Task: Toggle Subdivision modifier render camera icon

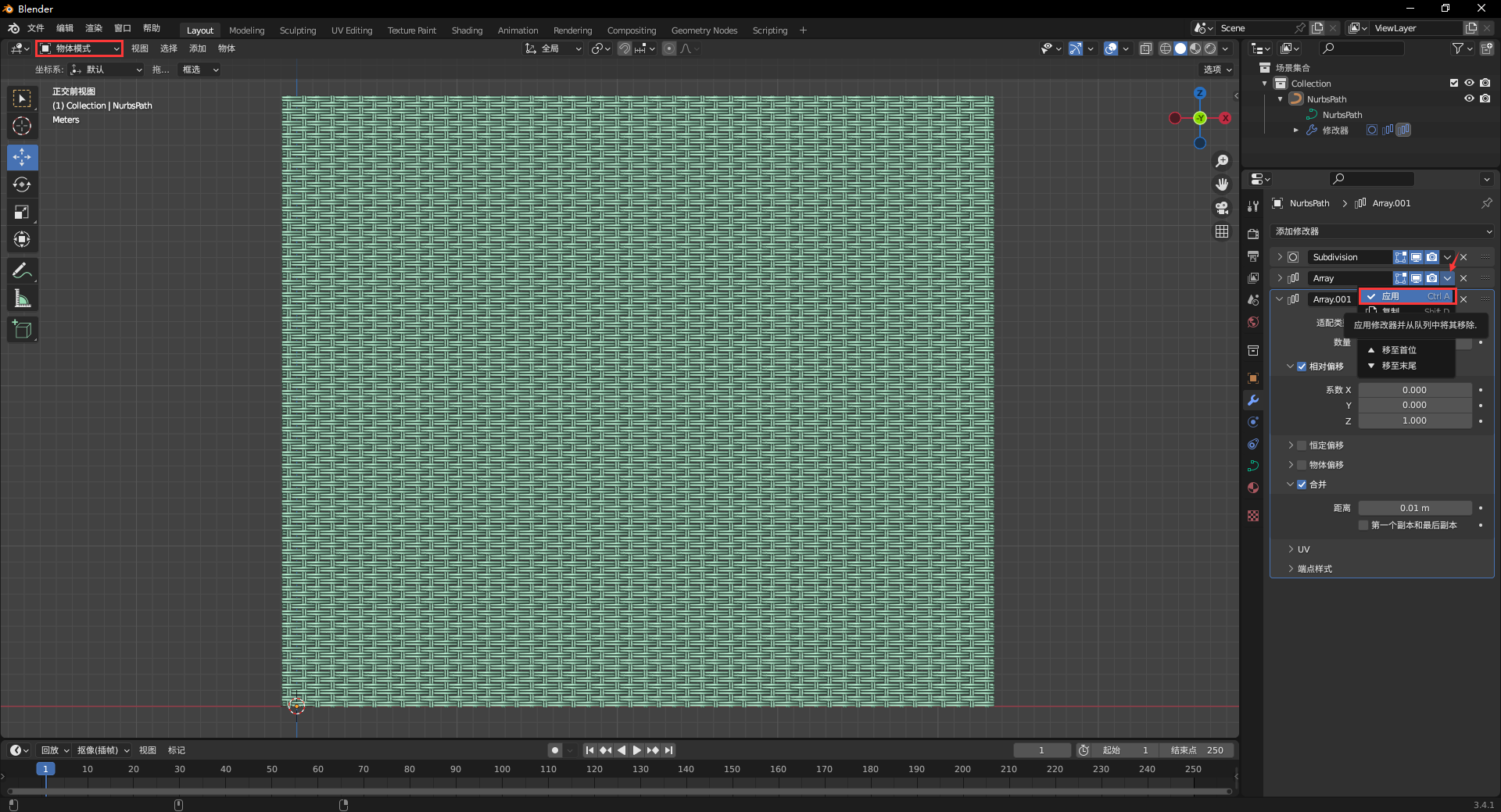Action: pyautogui.click(x=1431, y=257)
